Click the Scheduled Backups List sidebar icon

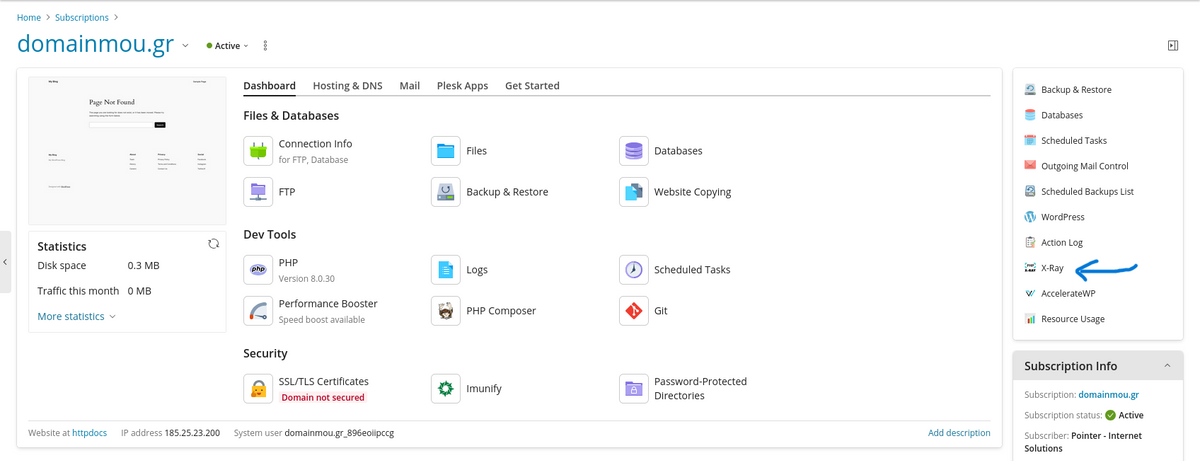pyautogui.click(x=1030, y=192)
